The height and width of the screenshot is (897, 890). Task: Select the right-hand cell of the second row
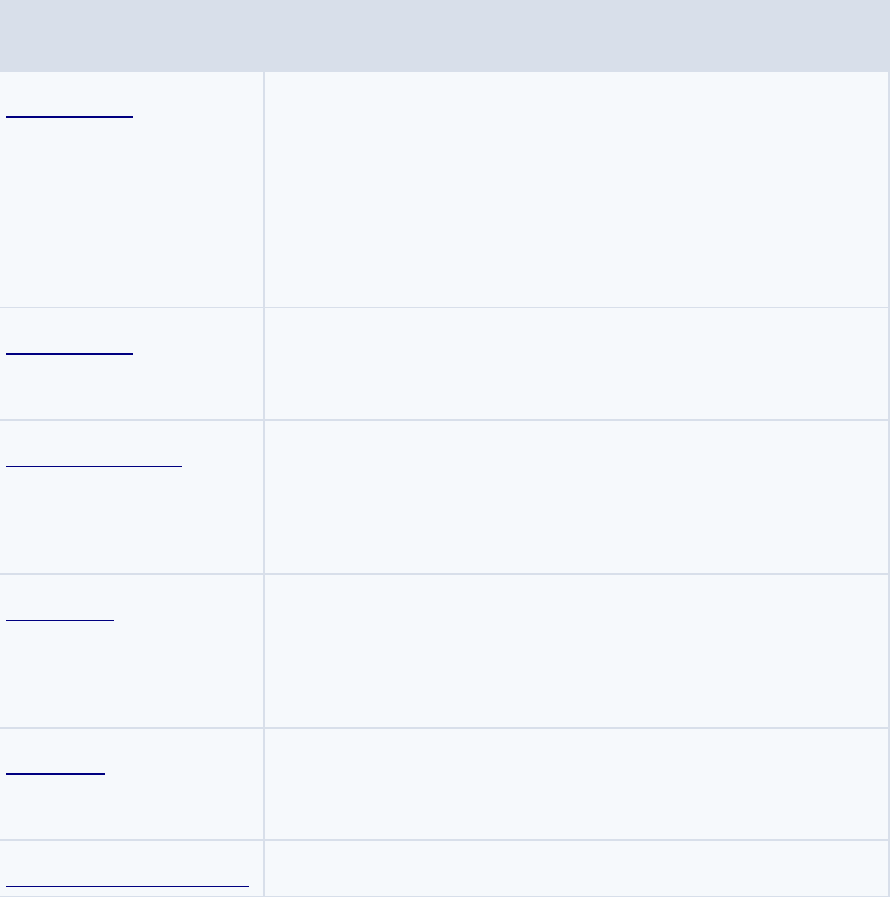tap(577, 364)
